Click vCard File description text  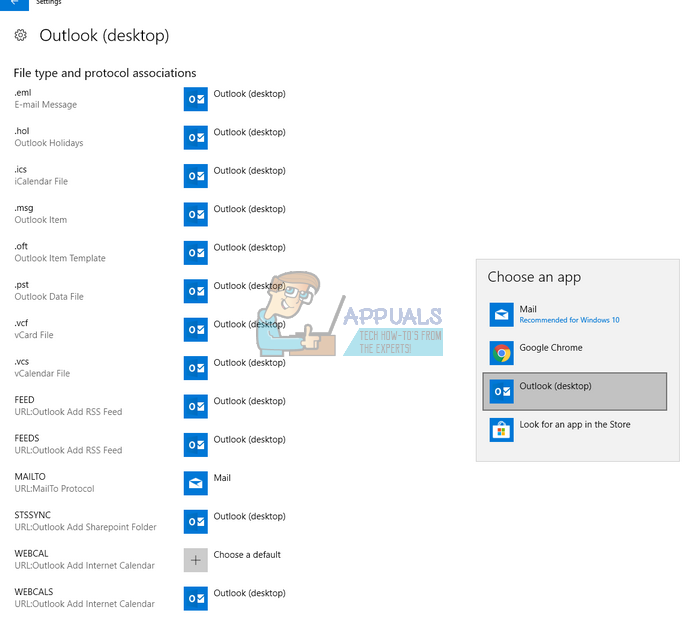click(34, 335)
